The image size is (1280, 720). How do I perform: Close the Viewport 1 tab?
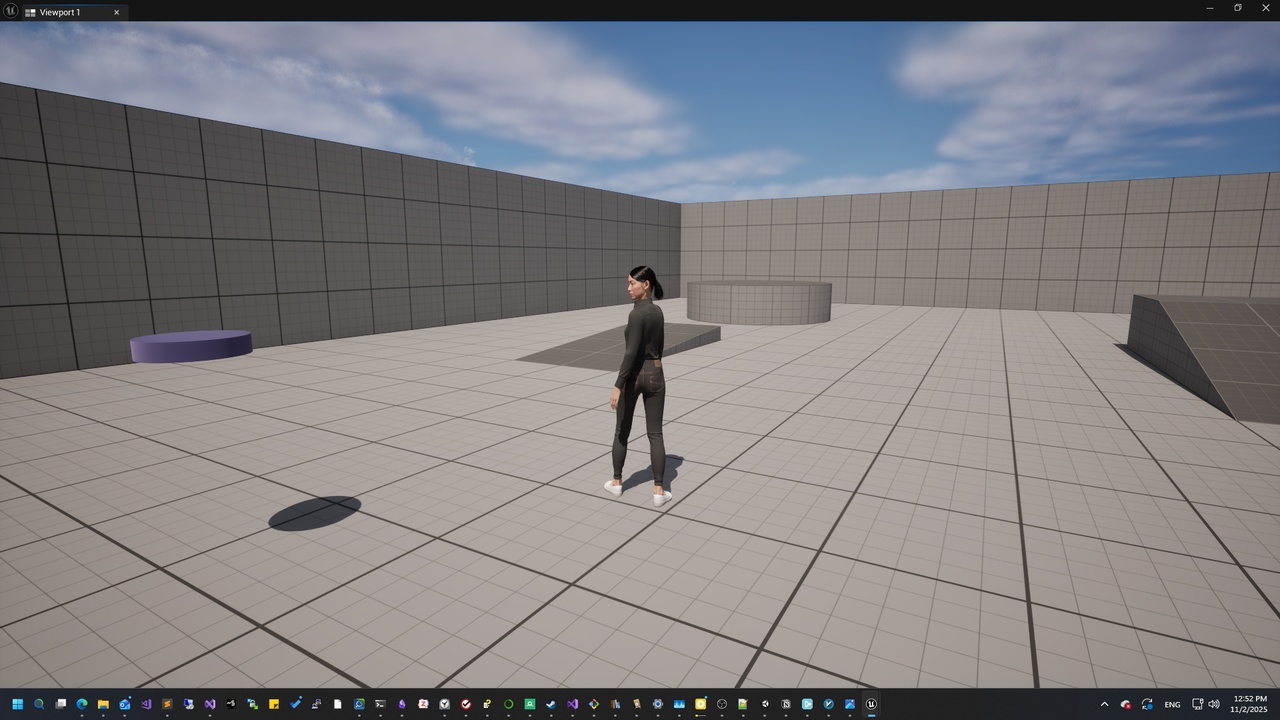coord(116,12)
